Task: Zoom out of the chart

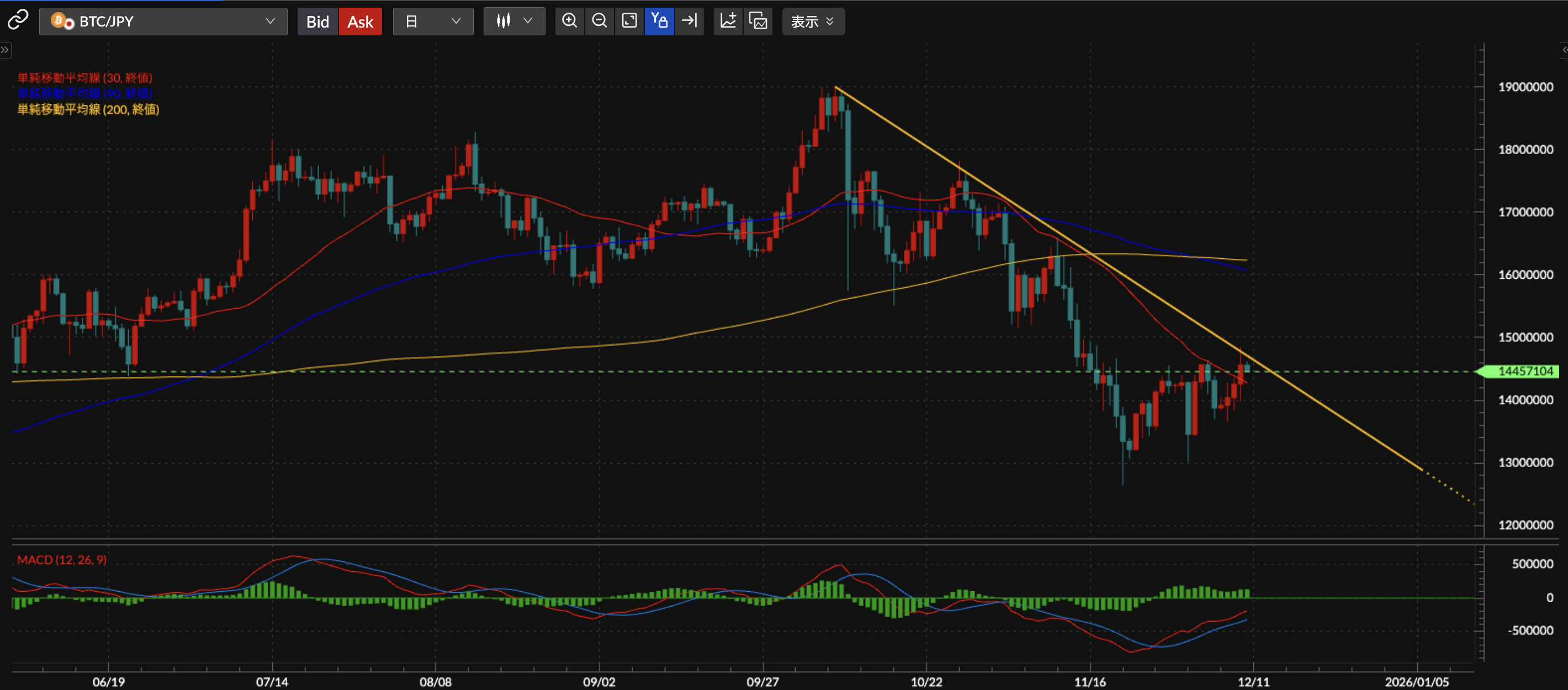Action: [x=599, y=22]
